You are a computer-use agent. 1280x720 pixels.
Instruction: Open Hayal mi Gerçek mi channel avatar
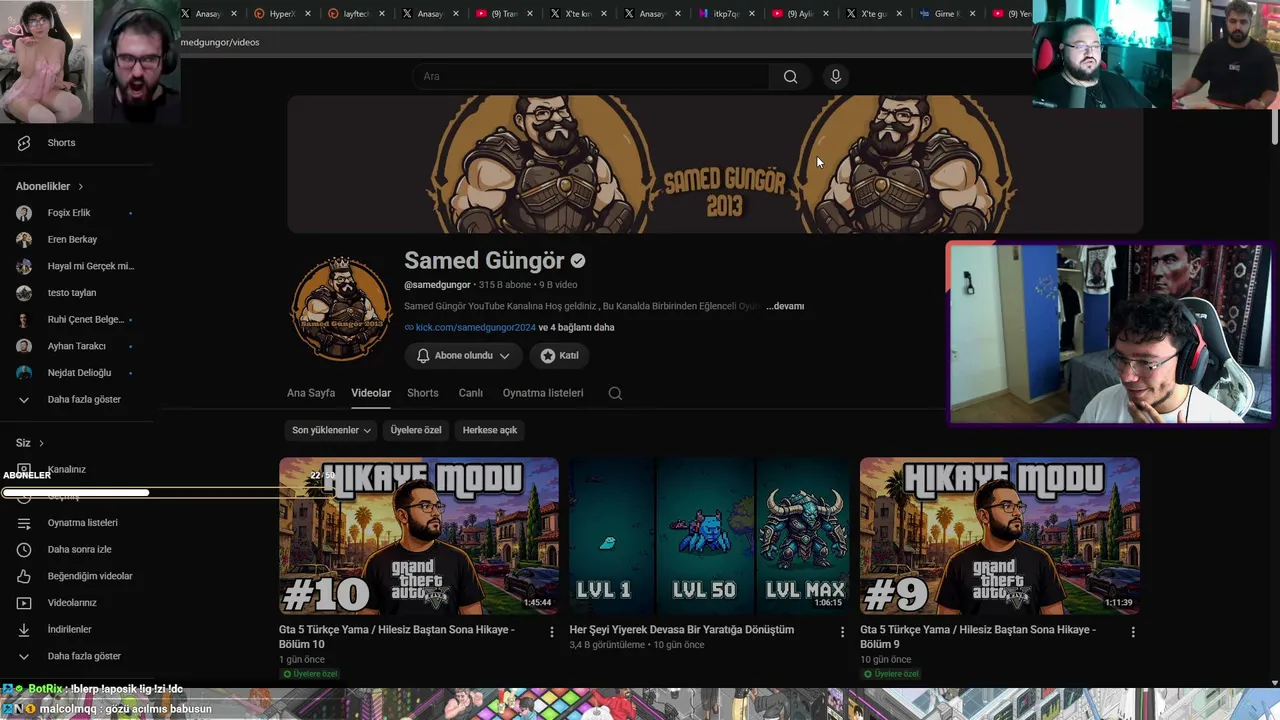tap(24, 266)
